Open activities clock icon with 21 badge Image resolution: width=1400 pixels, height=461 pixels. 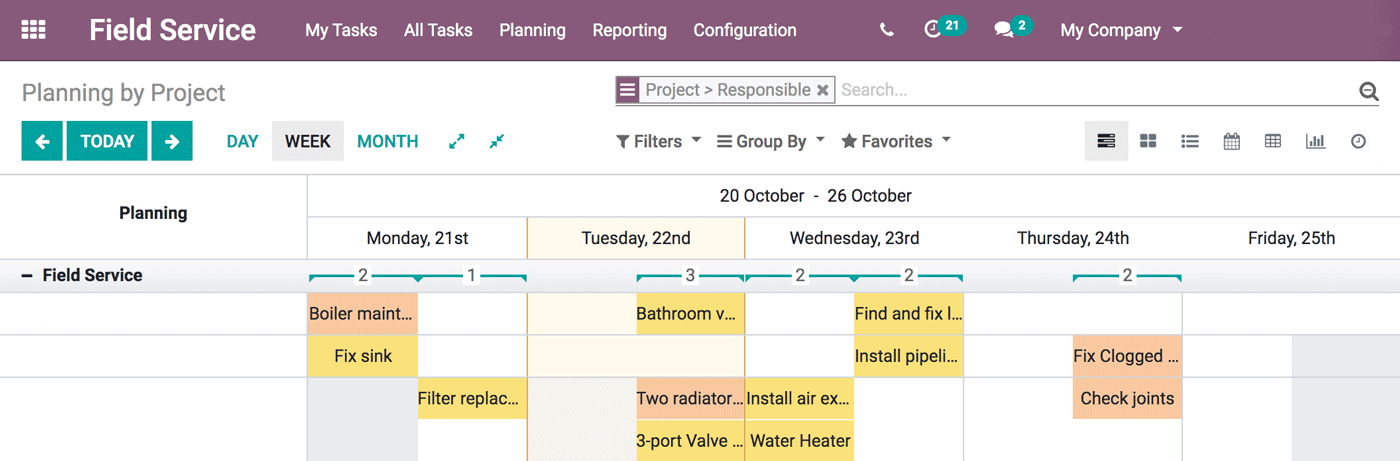[945, 28]
